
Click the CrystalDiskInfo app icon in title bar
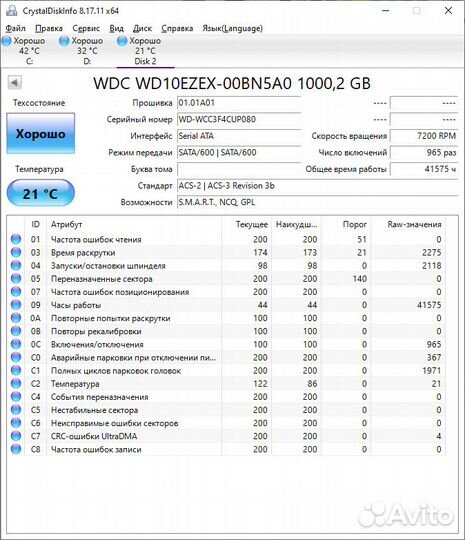[x=11, y=11]
